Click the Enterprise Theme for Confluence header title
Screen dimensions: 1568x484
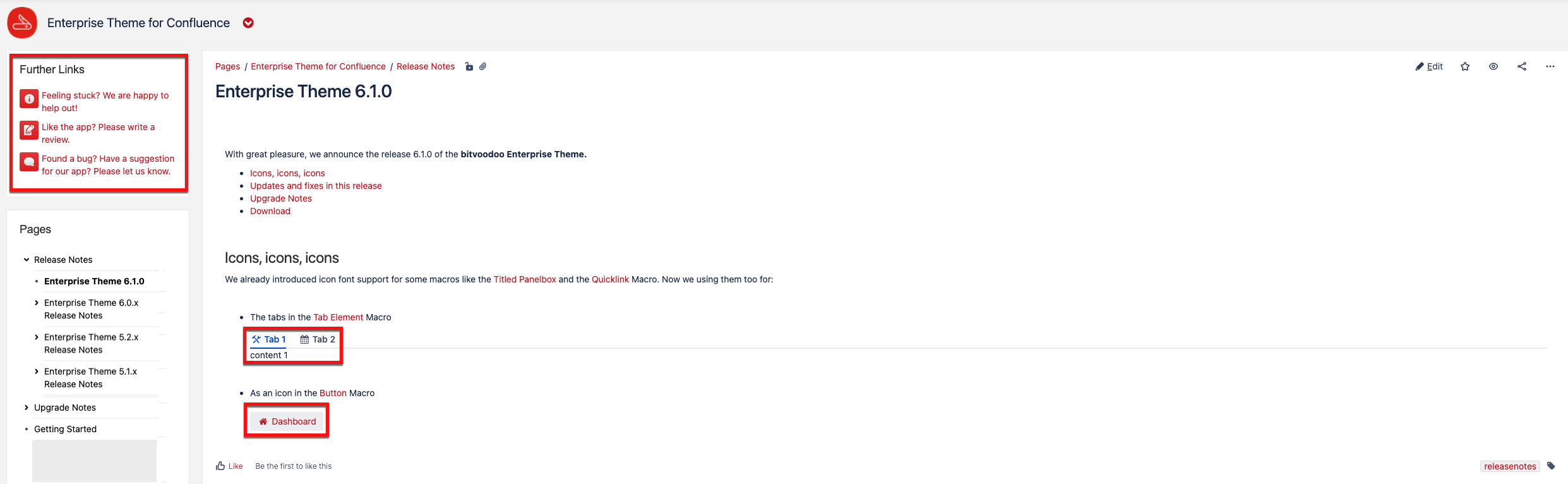[138, 23]
